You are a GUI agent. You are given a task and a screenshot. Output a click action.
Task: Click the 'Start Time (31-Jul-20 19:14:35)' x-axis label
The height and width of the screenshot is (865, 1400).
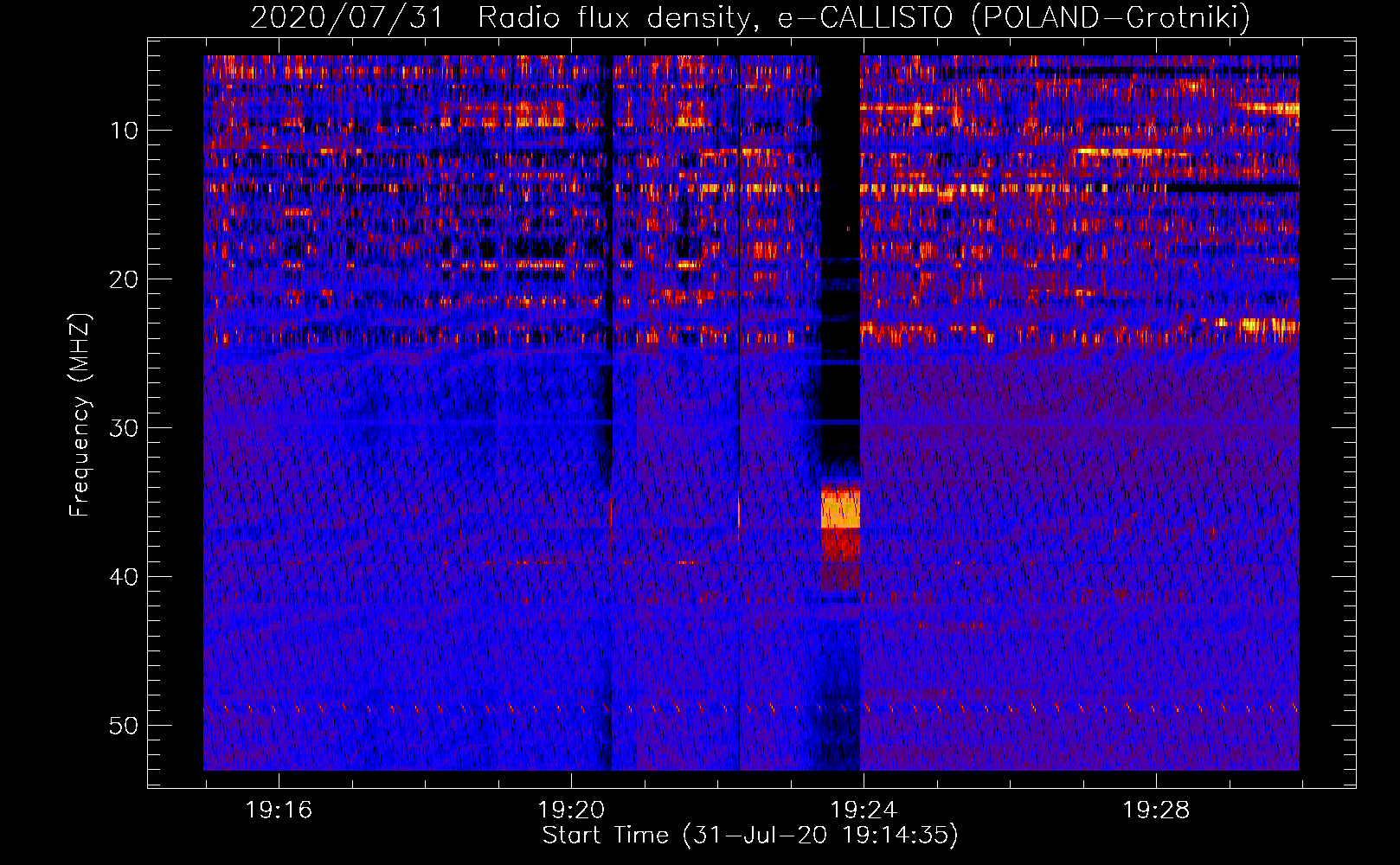click(750, 836)
